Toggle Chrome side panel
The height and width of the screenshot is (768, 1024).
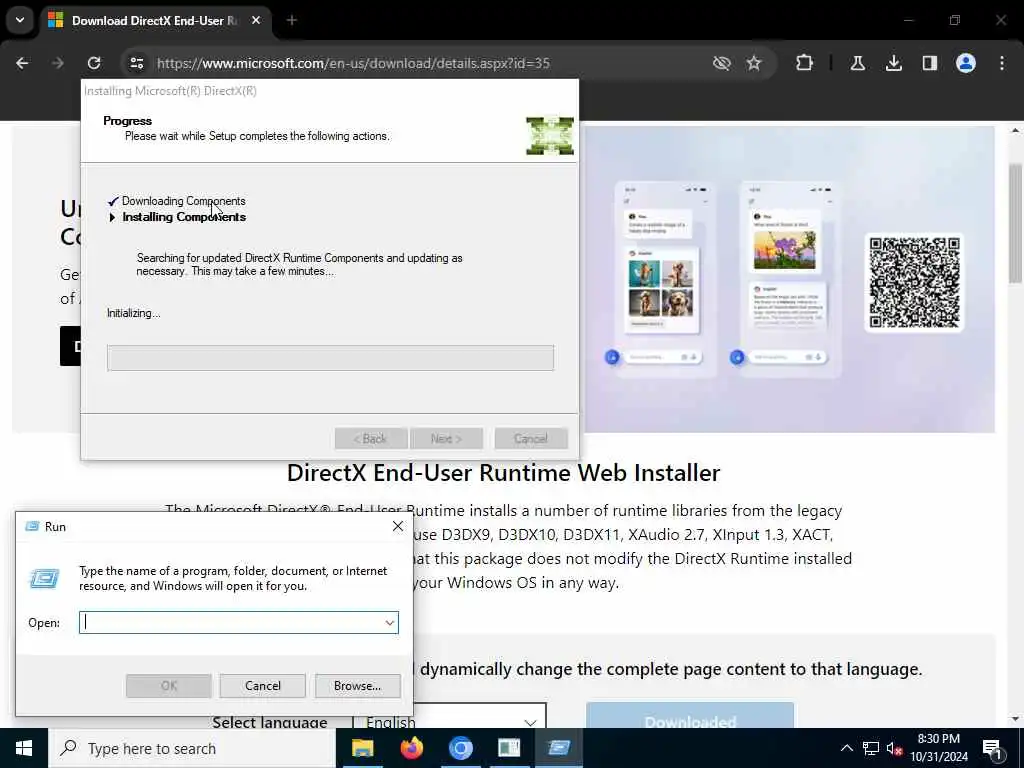[929, 63]
